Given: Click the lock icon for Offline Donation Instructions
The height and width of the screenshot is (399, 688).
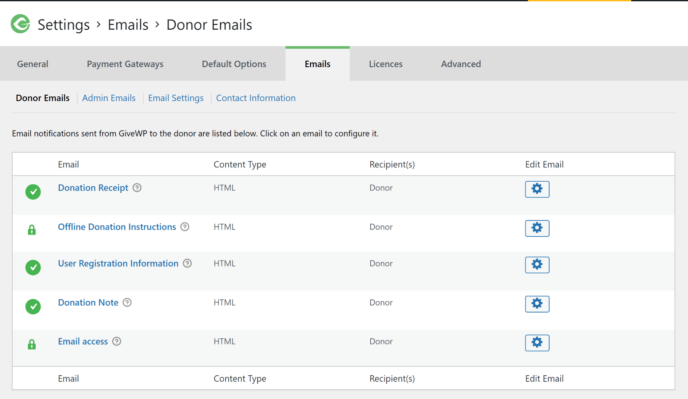Looking at the screenshot, I should [32, 230].
